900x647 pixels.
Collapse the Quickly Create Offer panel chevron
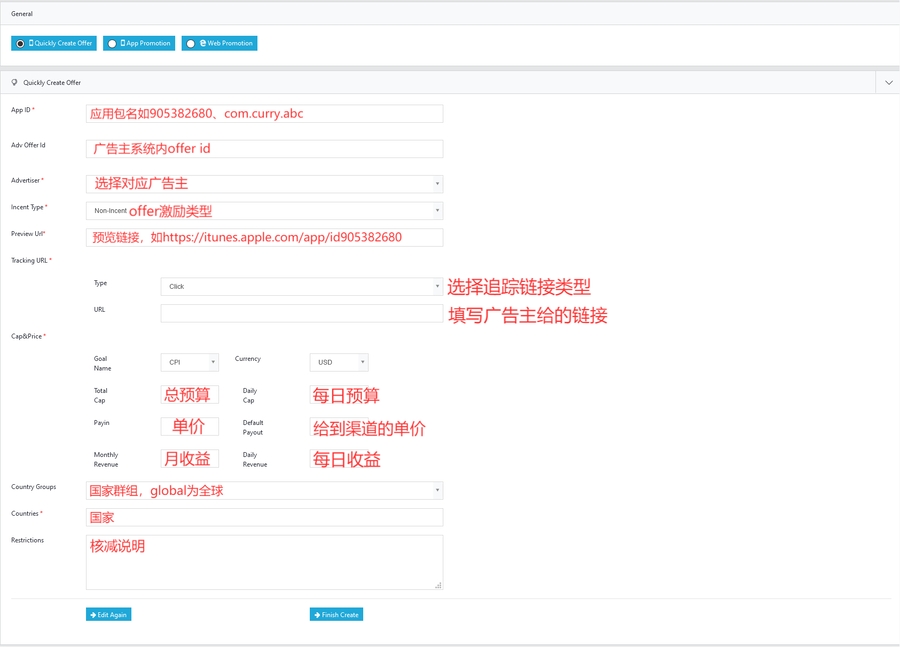(888, 83)
